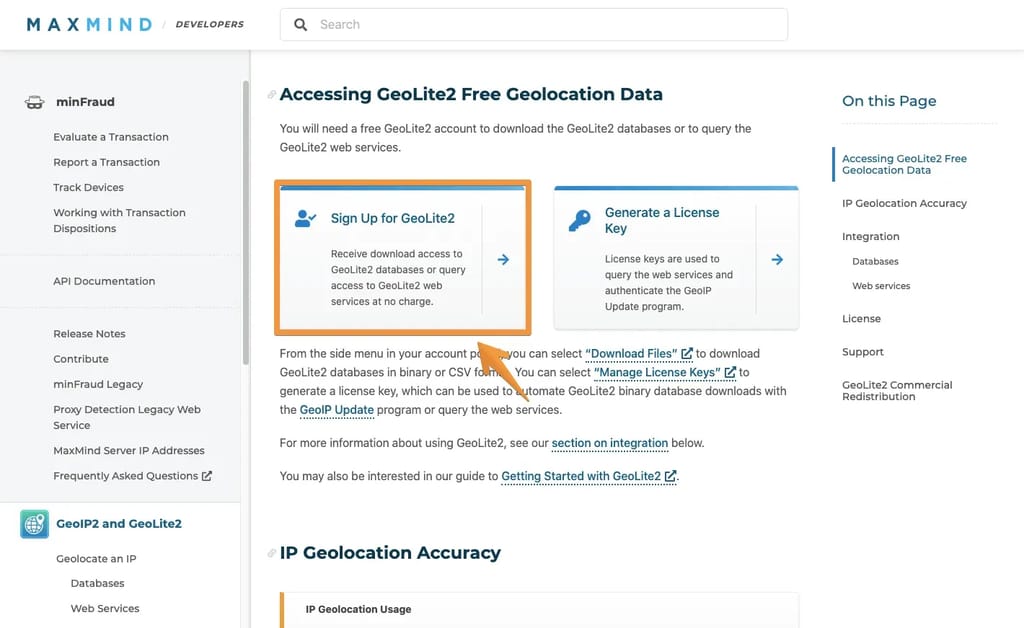Click the "section on integration" link

click(609, 443)
